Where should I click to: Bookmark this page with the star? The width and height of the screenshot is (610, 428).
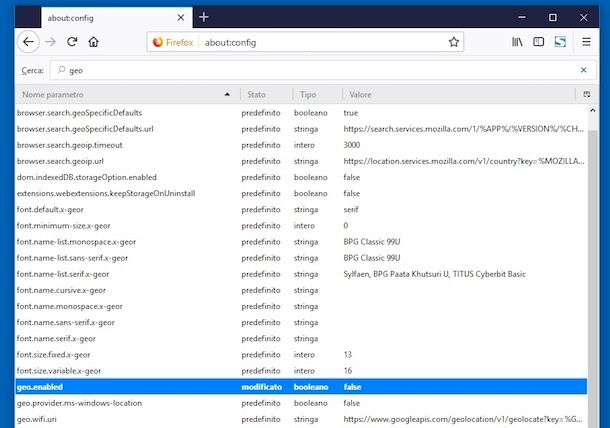454,42
